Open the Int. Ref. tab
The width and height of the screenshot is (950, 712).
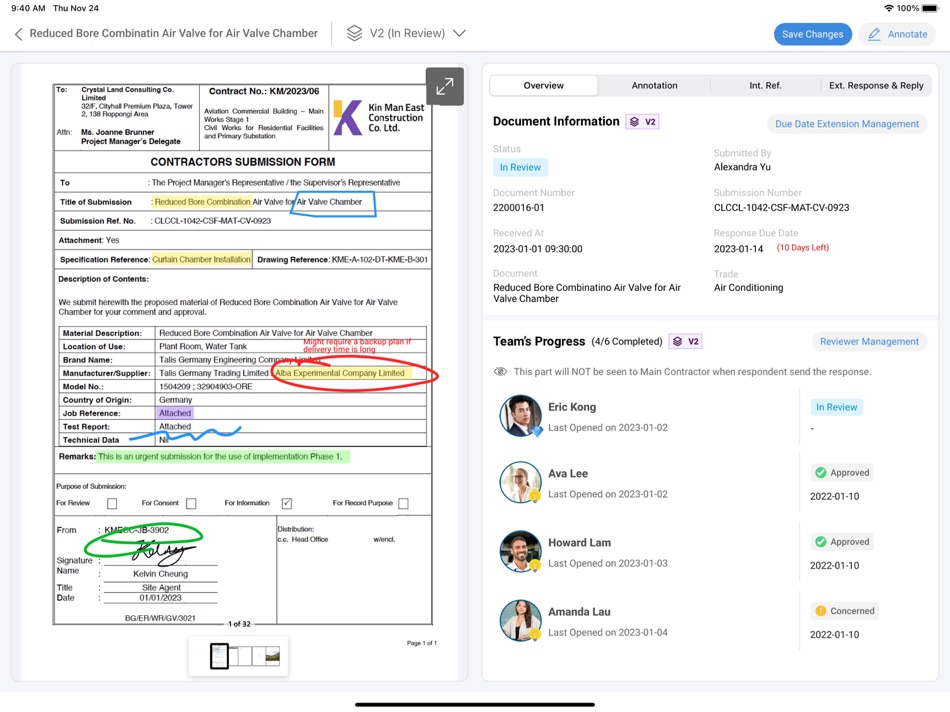tap(765, 85)
